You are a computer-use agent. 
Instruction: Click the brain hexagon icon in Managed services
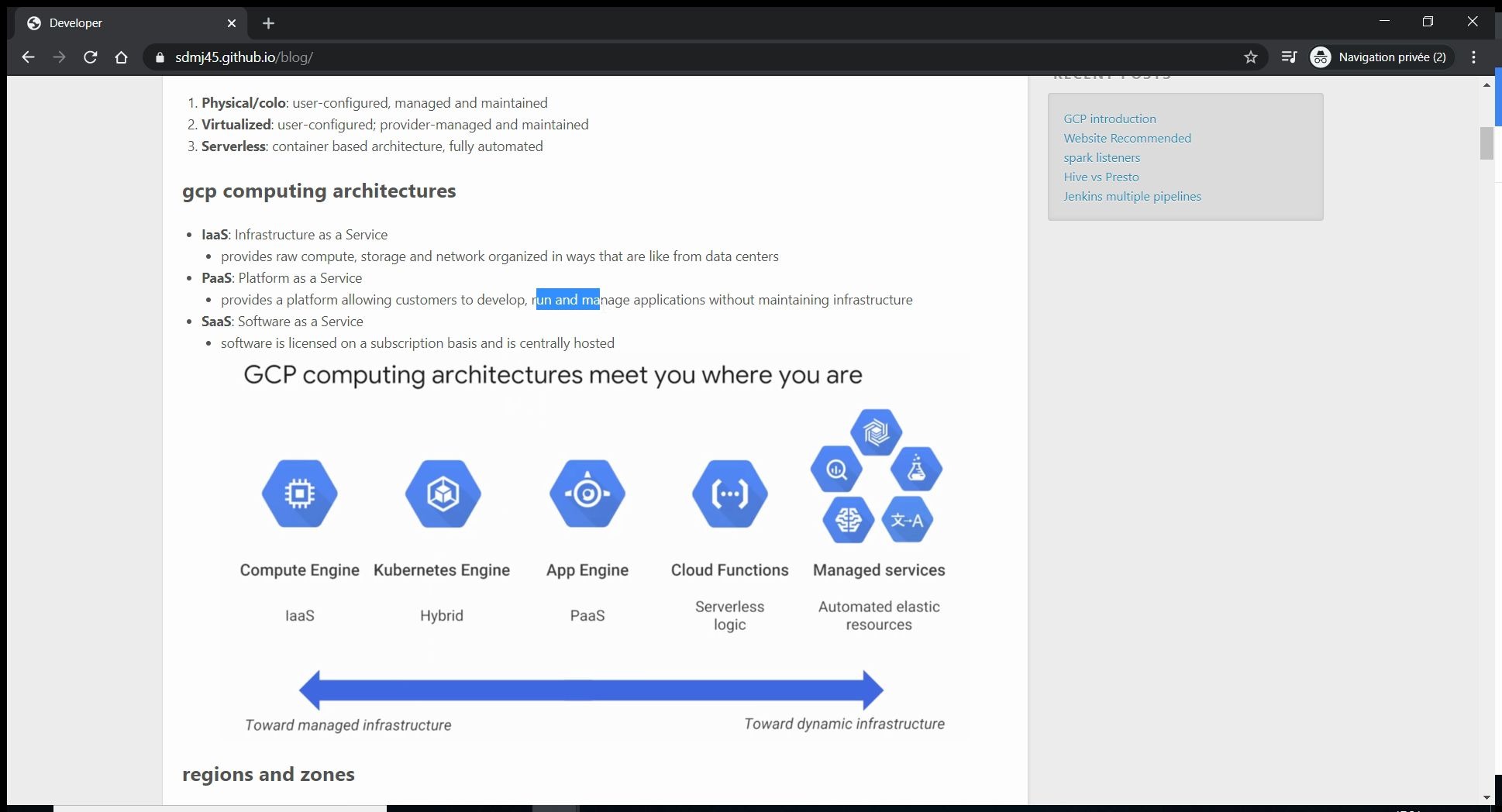pyautogui.click(x=848, y=520)
